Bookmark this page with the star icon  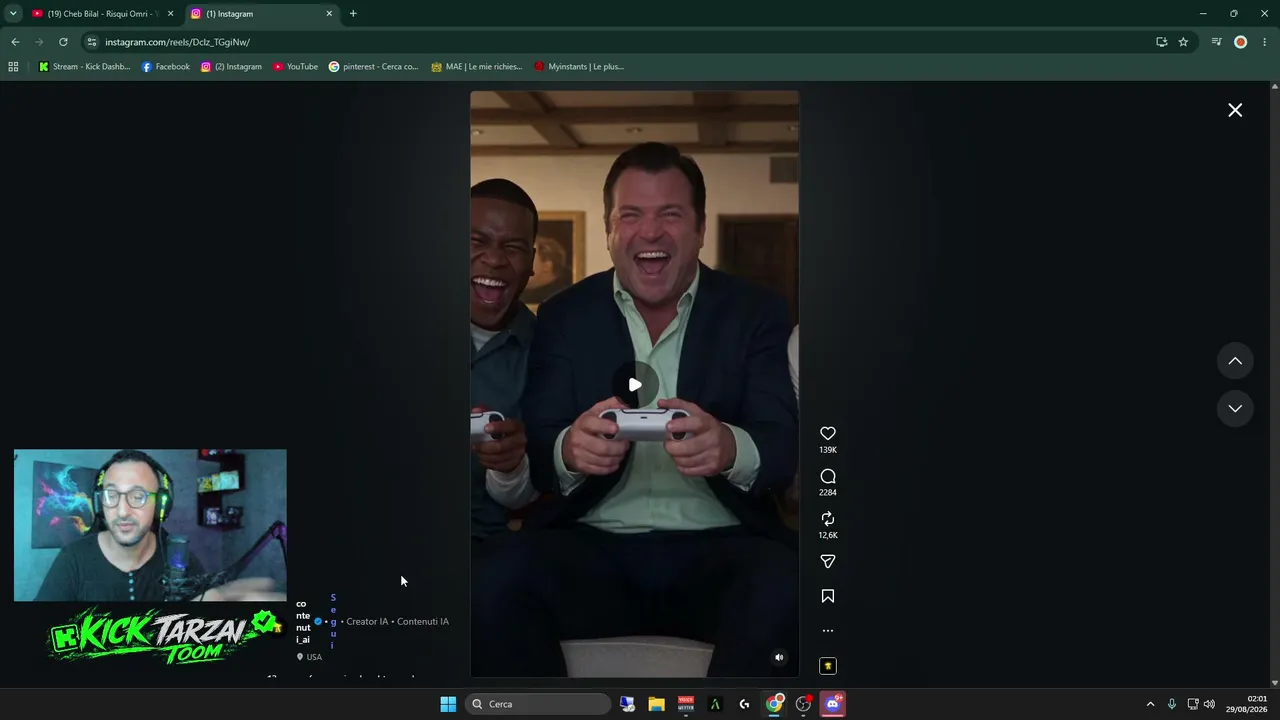(x=1183, y=42)
